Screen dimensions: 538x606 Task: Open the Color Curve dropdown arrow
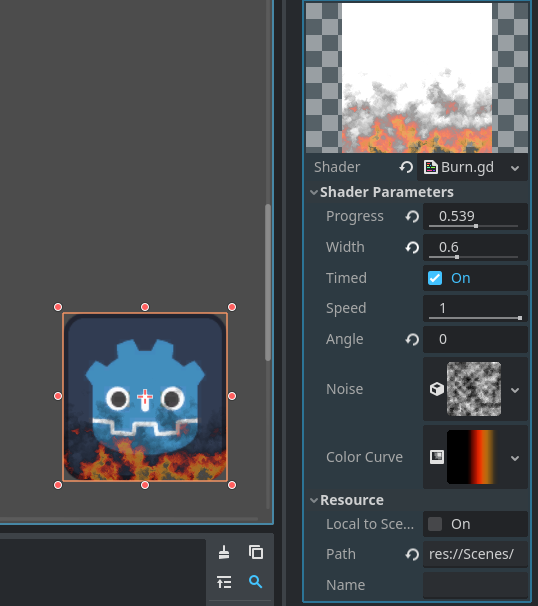click(x=515, y=458)
